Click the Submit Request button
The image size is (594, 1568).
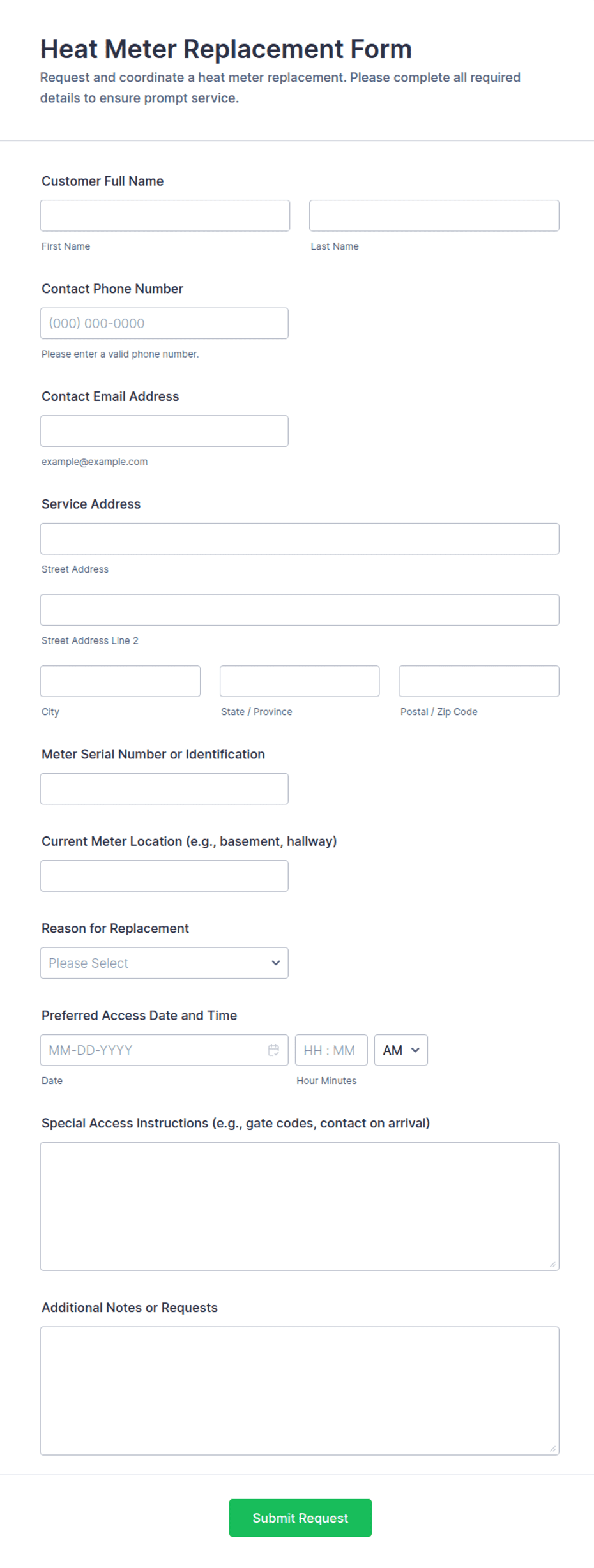300,1518
